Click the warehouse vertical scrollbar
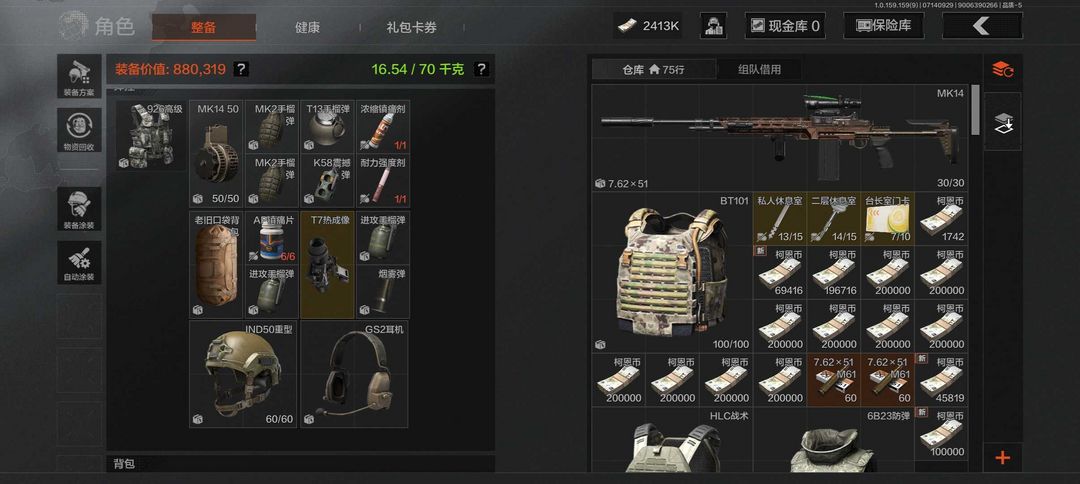 [975, 110]
